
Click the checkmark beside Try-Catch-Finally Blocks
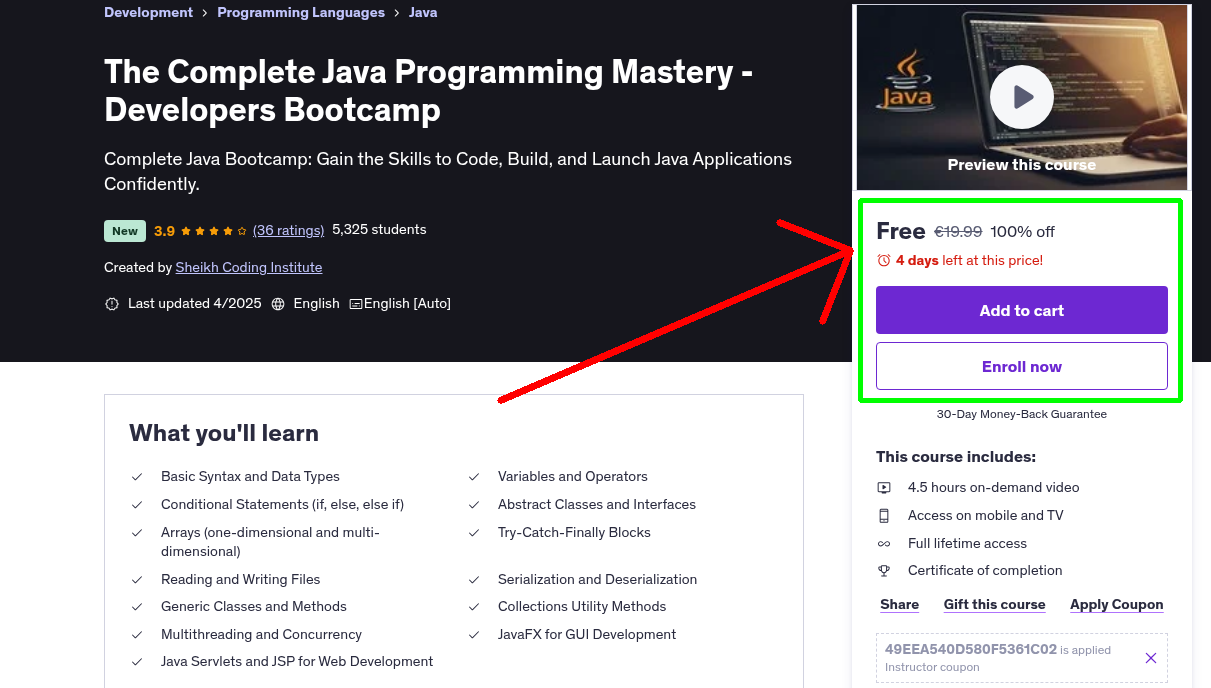tap(474, 533)
